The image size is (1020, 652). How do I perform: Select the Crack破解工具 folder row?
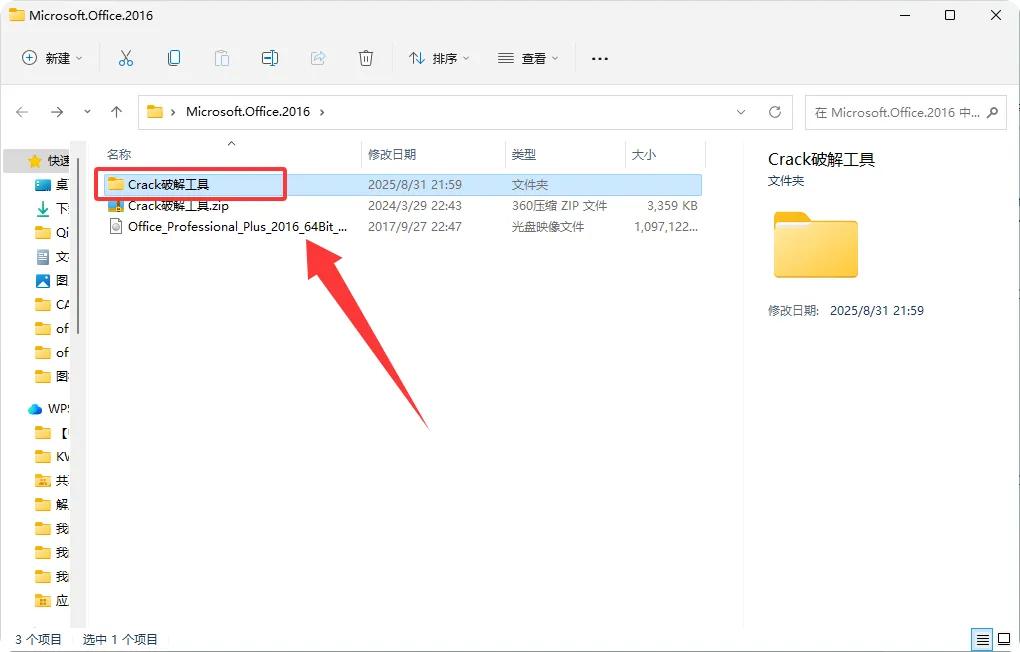402,185
